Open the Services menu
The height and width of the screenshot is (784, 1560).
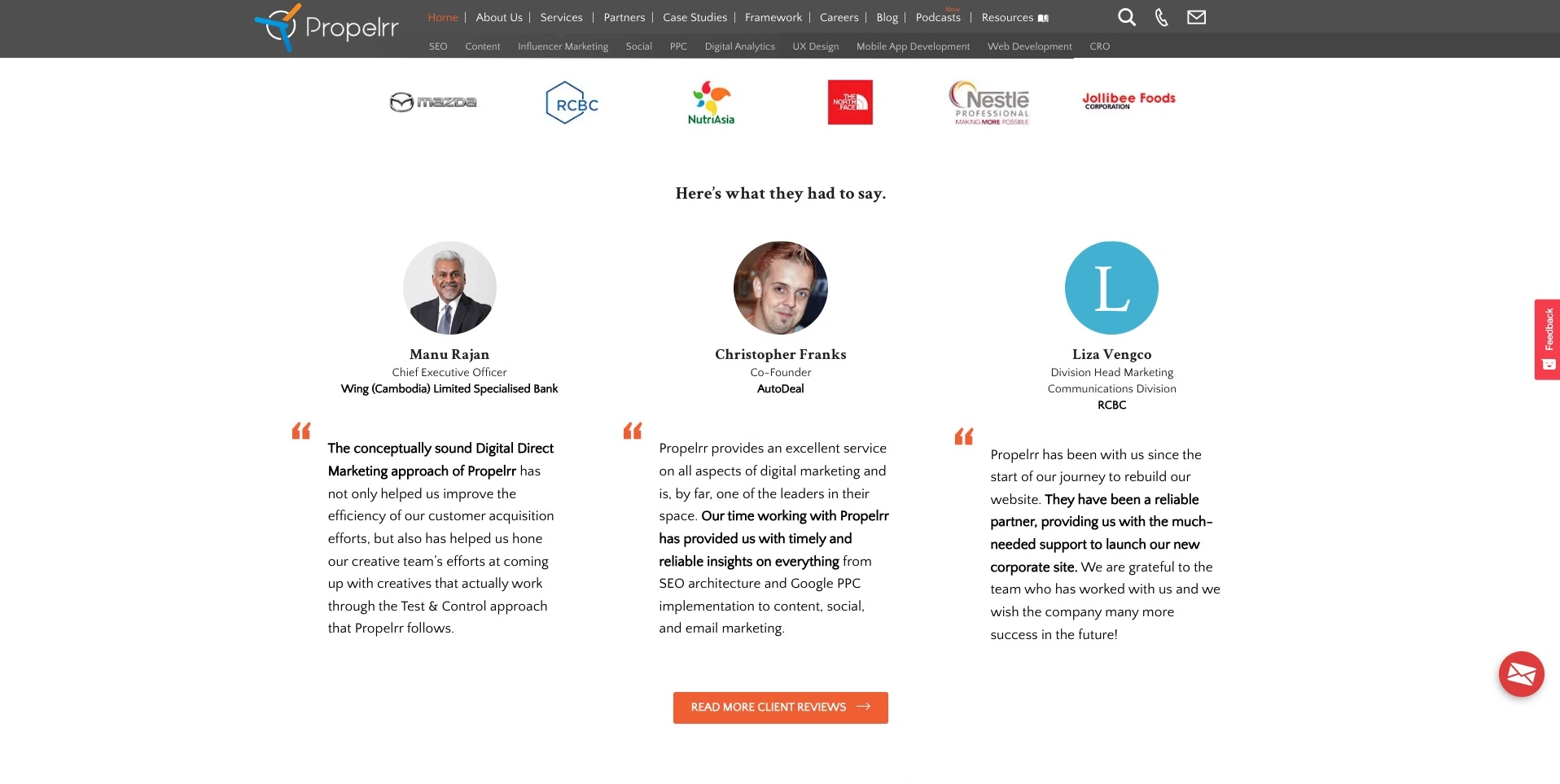tap(561, 17)
